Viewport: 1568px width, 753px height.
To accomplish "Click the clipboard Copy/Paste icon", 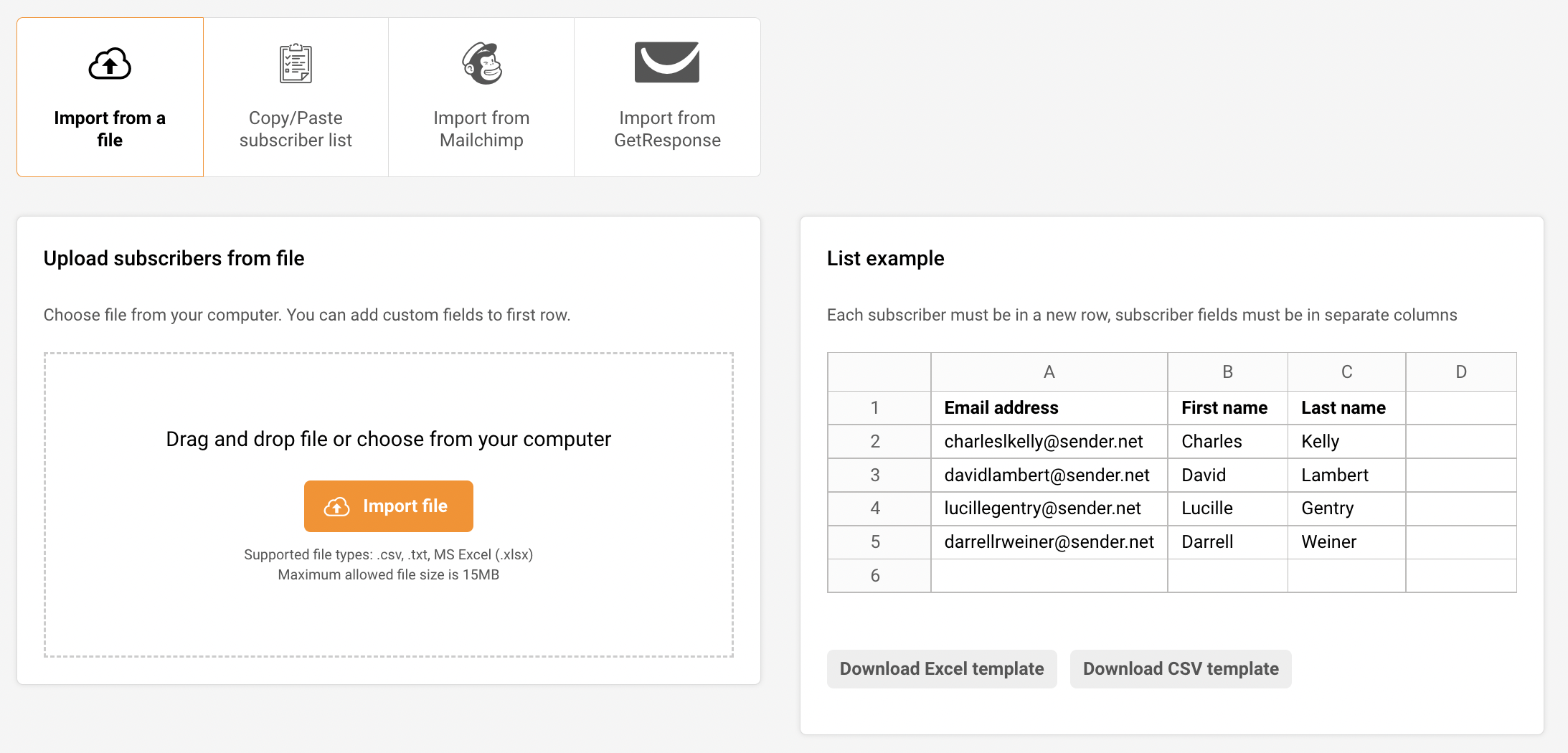I will pyautogui.click(x=296, y=64).
